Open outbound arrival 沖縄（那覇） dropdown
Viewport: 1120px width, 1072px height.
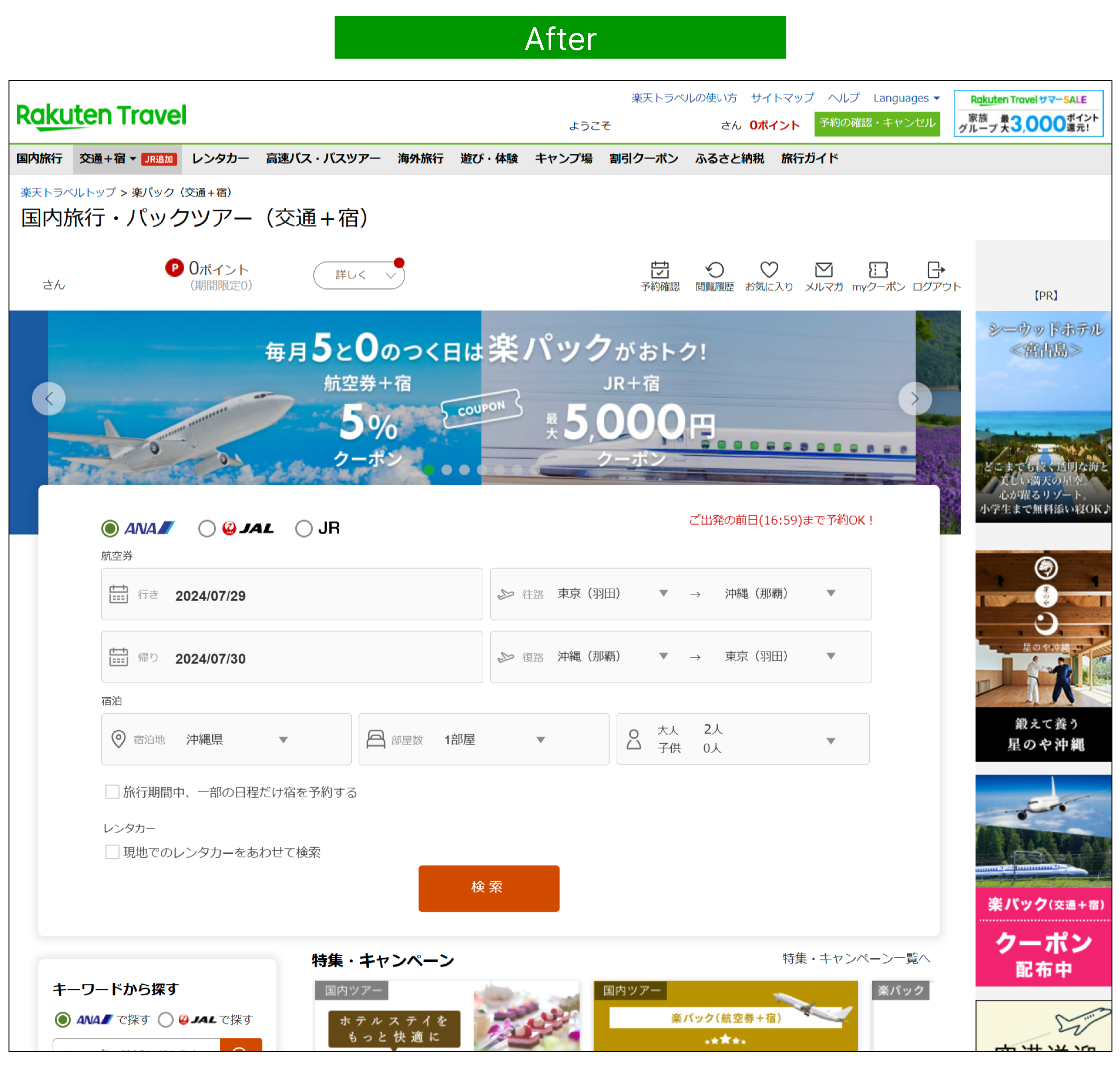(x=780, y=594)
